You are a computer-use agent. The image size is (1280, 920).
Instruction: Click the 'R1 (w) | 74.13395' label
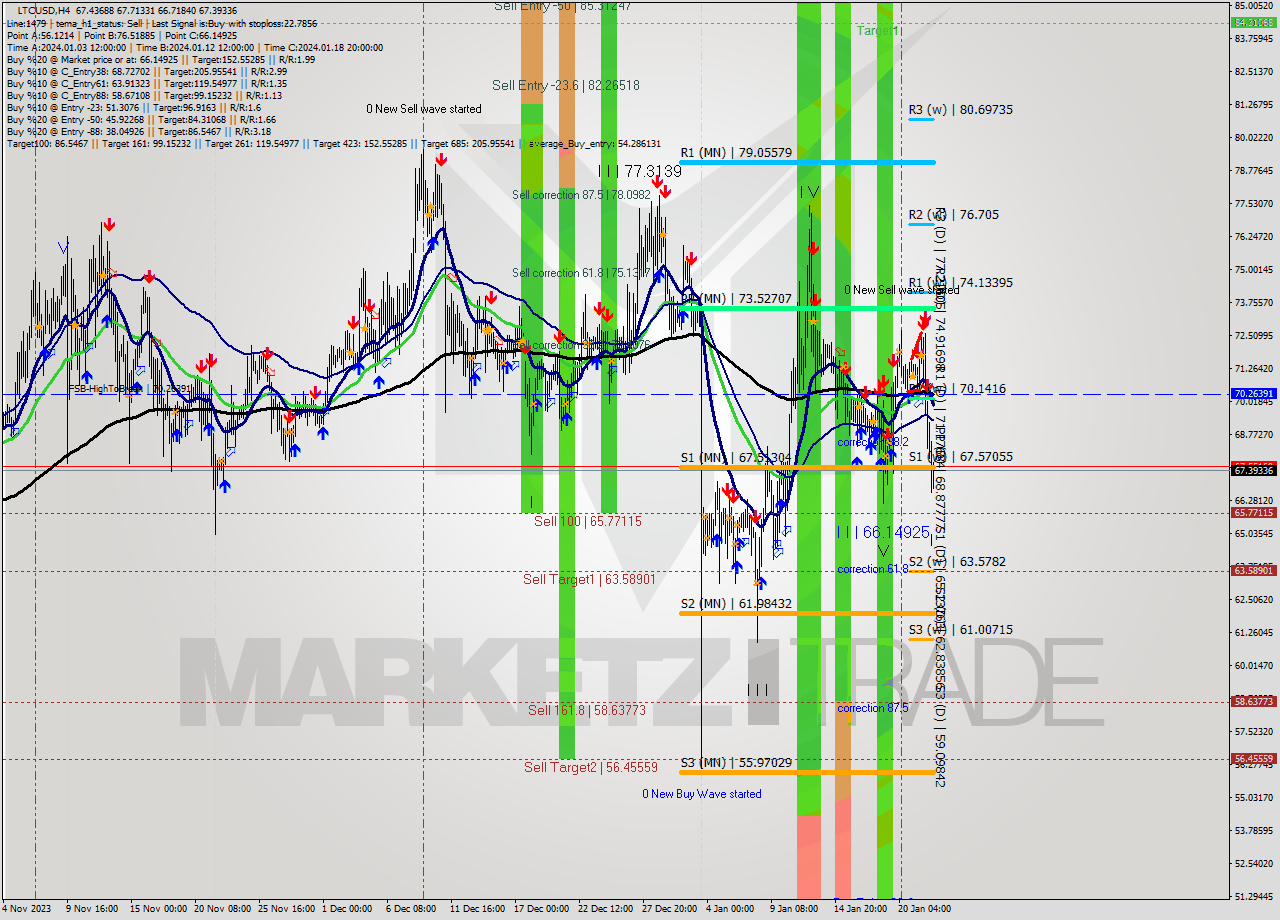click(x=960, y=282)
